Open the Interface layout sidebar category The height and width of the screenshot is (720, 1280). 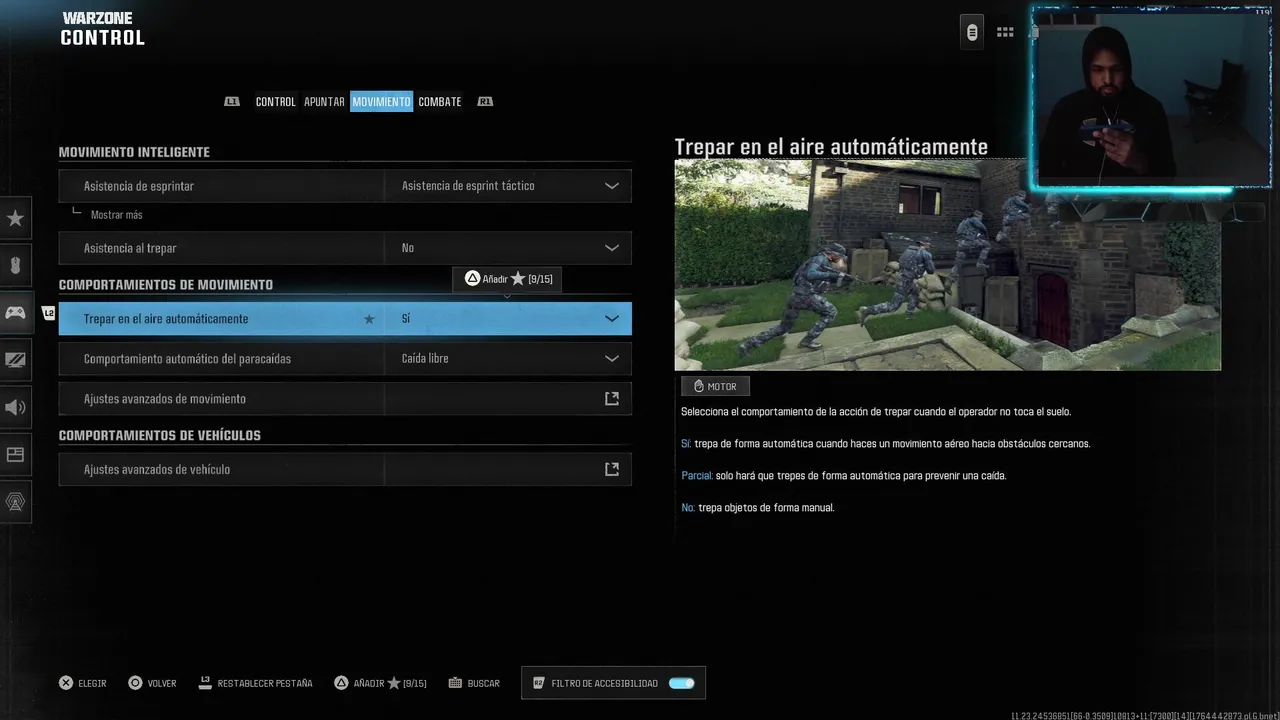click(15, 454)
